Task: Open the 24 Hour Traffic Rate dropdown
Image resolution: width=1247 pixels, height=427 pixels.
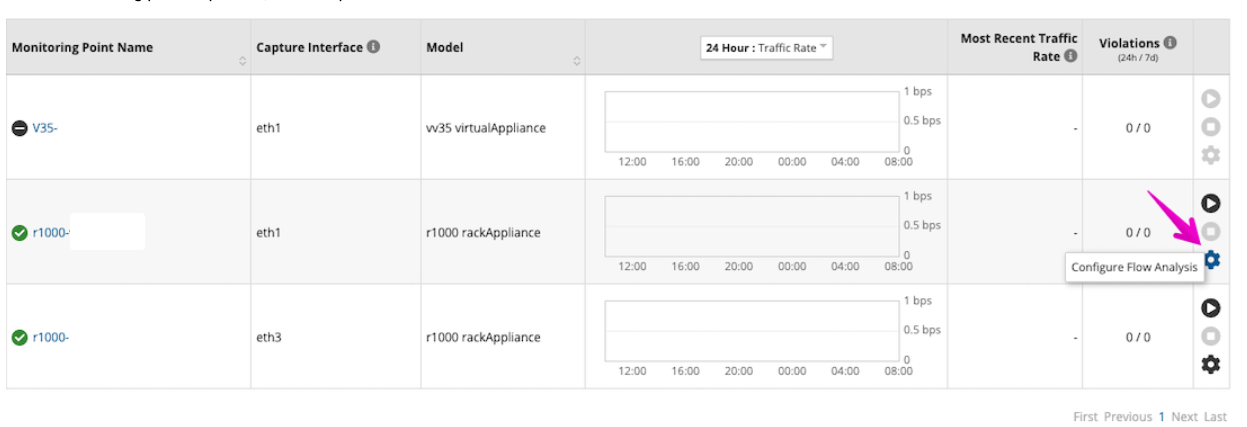Action: (x=767, y=48)
